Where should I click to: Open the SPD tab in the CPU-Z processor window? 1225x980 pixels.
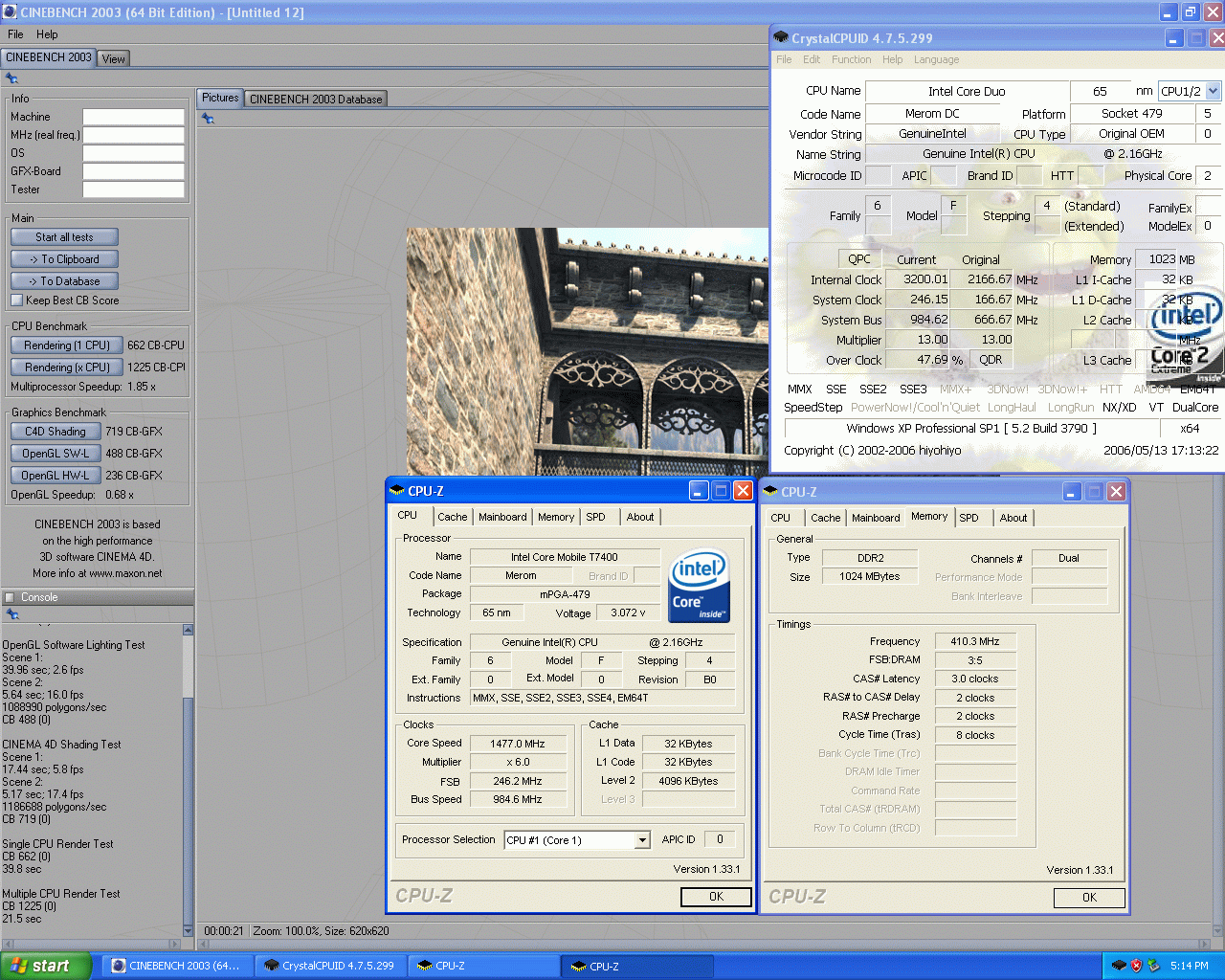coord(596,517)
